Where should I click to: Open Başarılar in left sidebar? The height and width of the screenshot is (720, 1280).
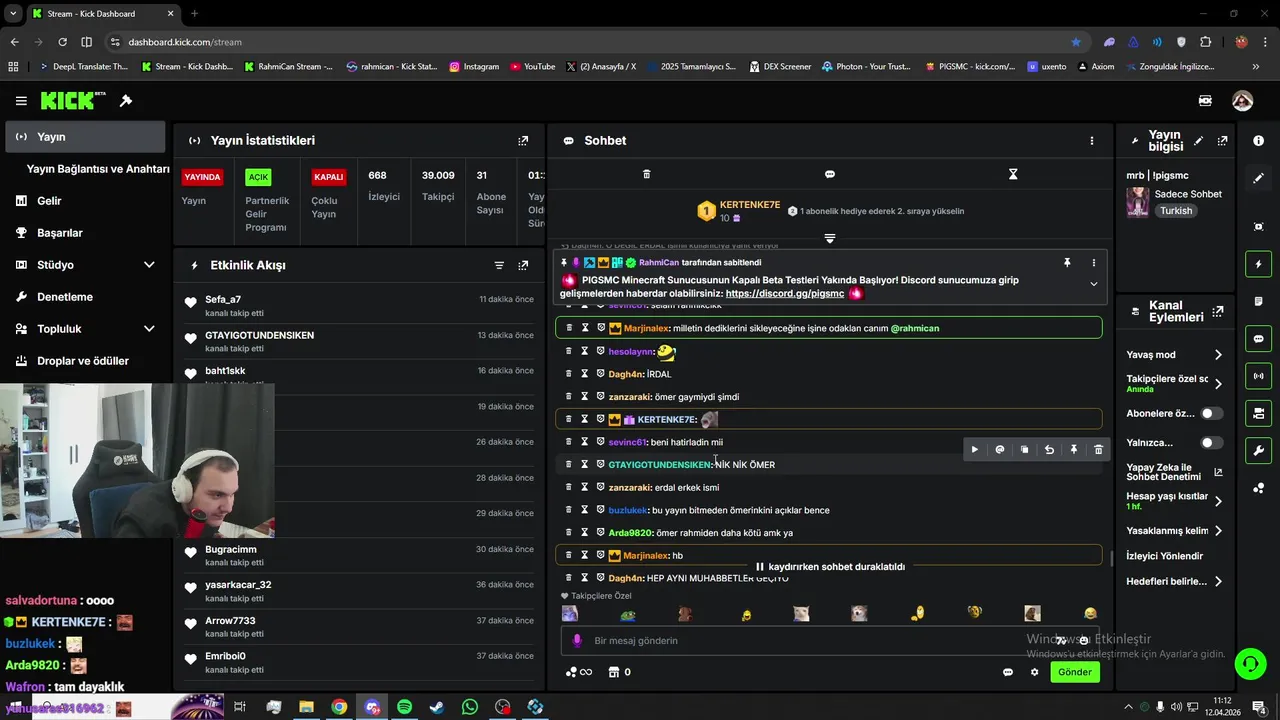(85, 233)
